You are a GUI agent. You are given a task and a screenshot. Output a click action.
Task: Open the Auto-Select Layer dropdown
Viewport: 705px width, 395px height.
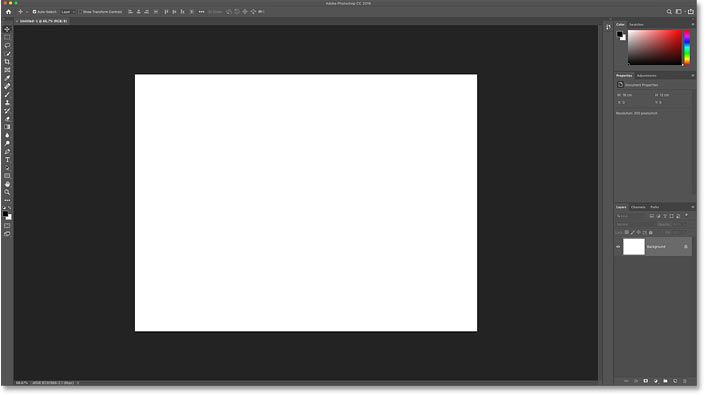click(67, 12)
